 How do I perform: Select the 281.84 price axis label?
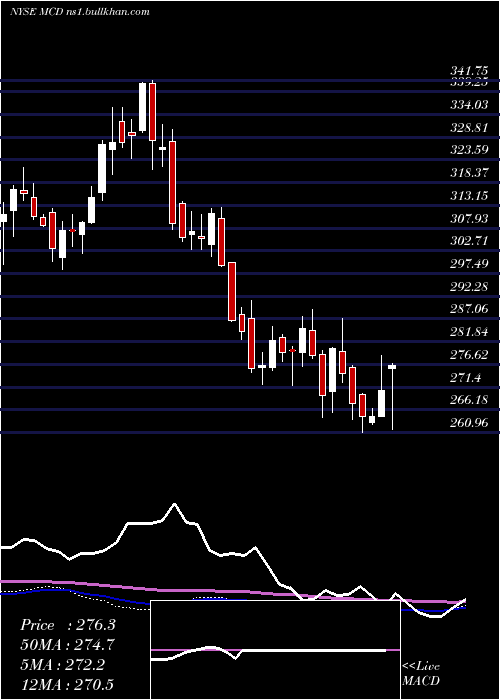click(469, 332)
